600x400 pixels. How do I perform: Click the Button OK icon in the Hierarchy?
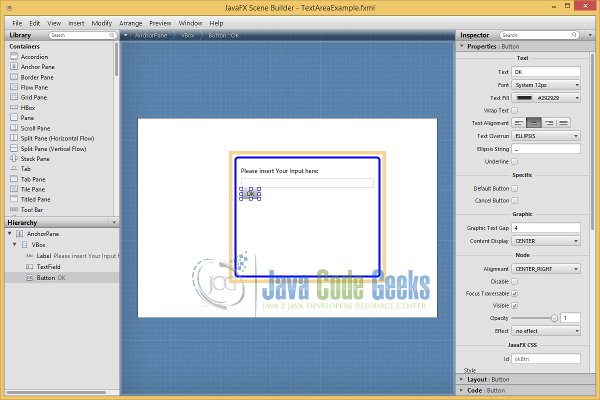(29, 278)
